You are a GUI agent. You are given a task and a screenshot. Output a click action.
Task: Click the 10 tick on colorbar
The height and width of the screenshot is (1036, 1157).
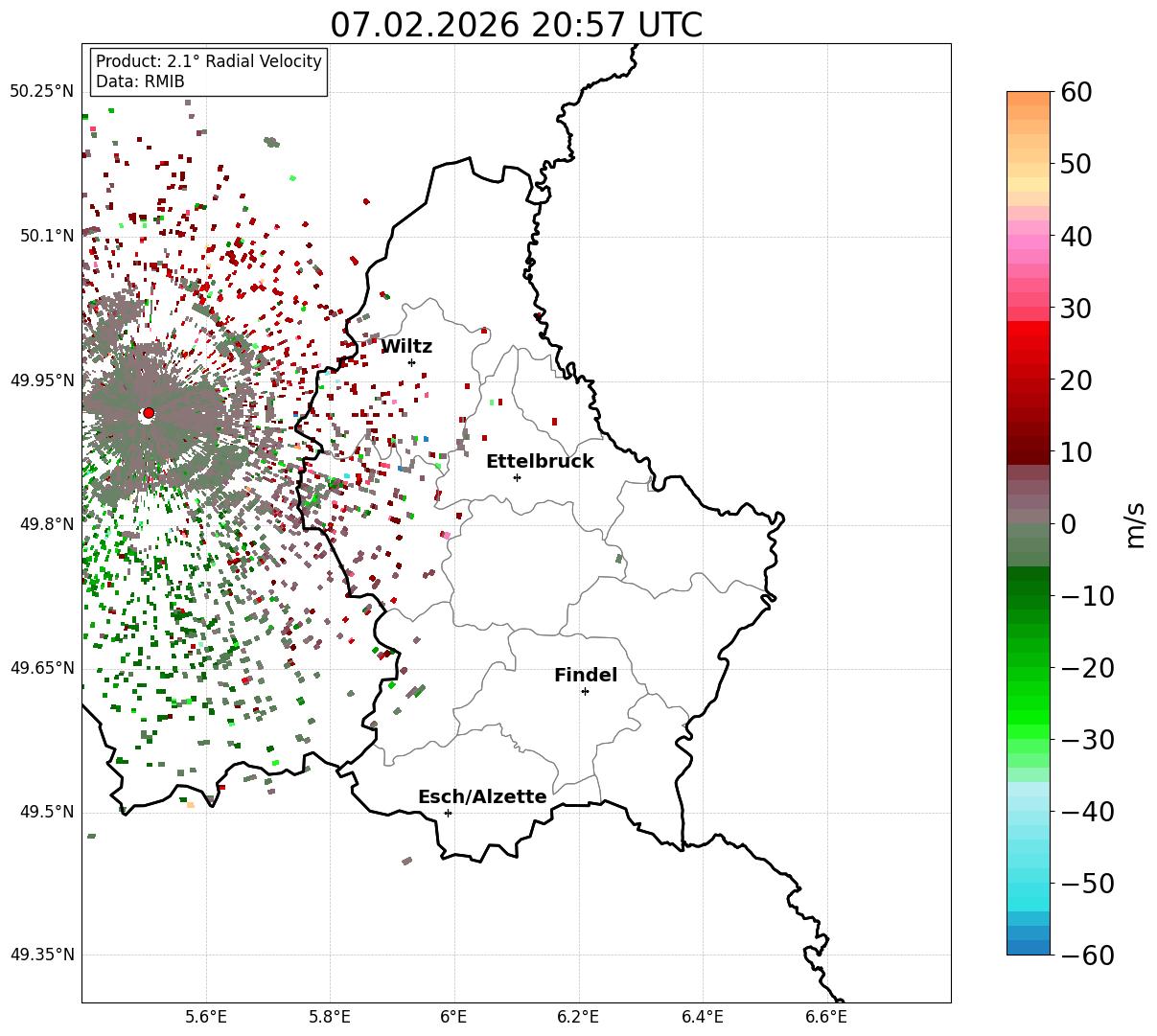pos(1076,452)
